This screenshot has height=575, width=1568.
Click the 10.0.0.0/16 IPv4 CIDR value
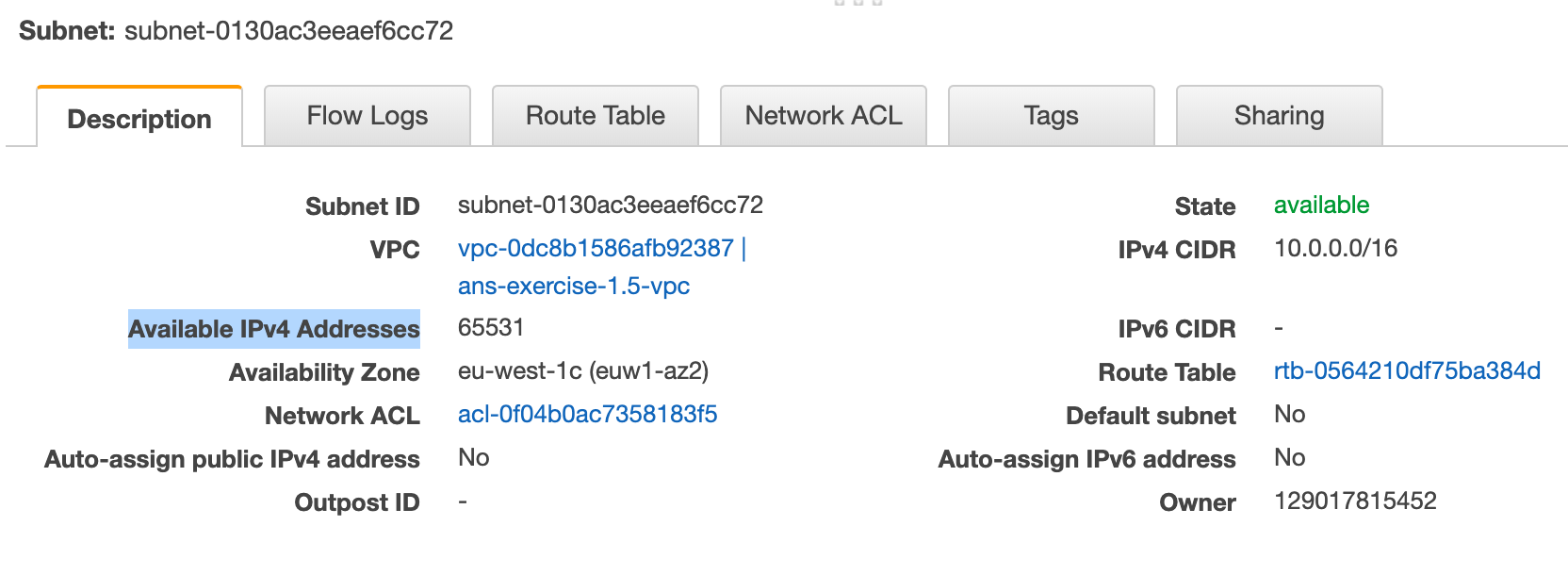[x=1336, y=249]
